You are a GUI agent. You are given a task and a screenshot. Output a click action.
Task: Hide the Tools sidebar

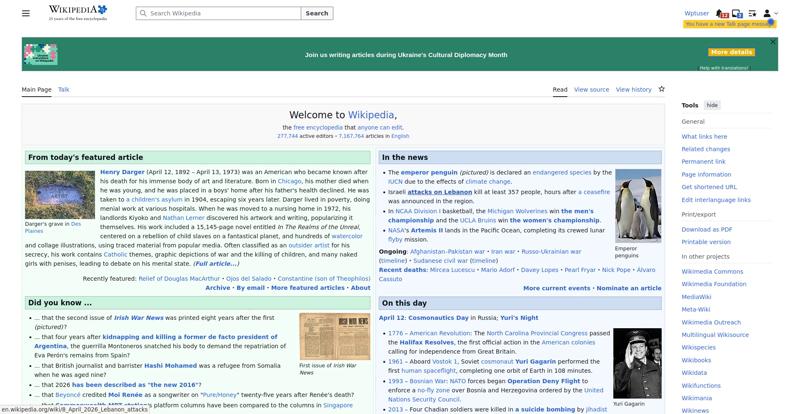(x=712, y=105)
